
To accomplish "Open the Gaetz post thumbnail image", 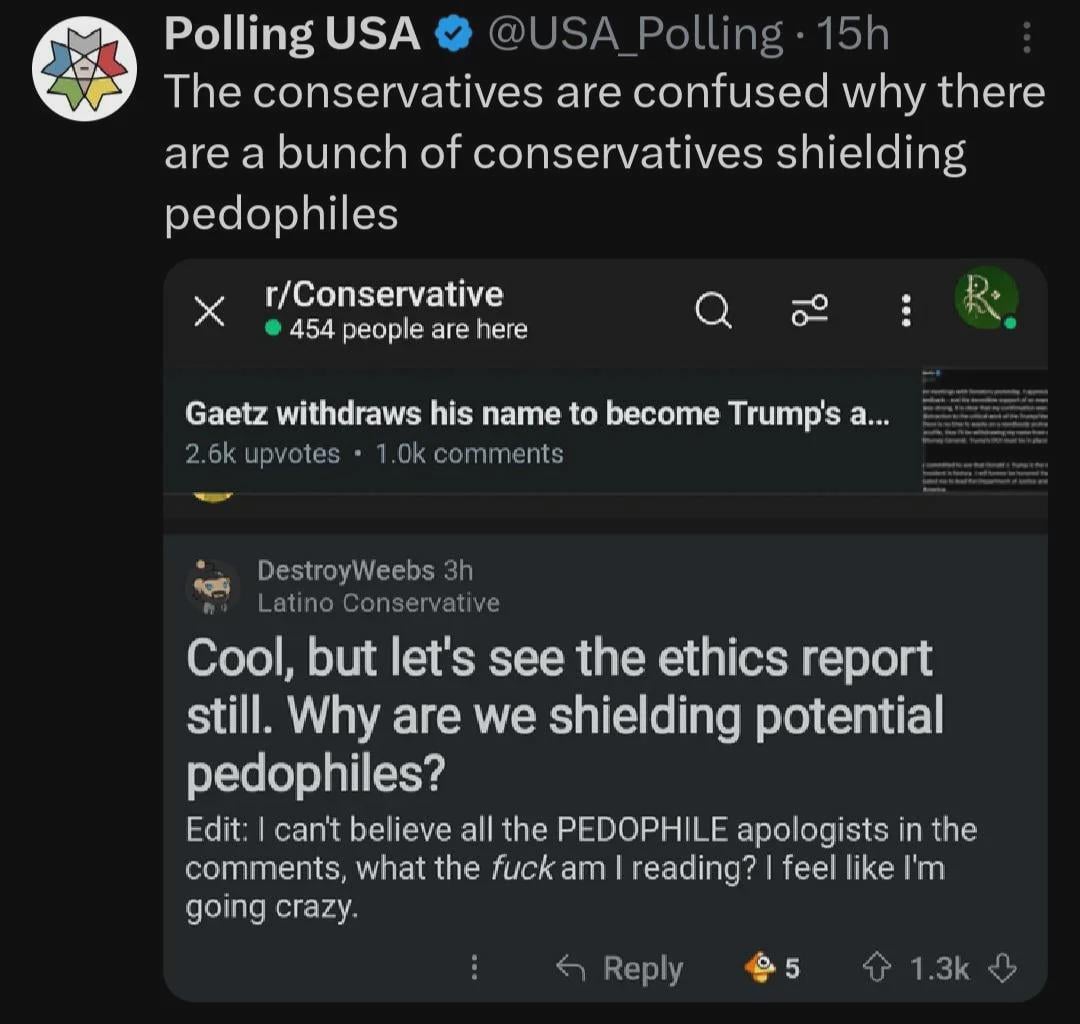I will pyautogui.click(x=984, y=430).
